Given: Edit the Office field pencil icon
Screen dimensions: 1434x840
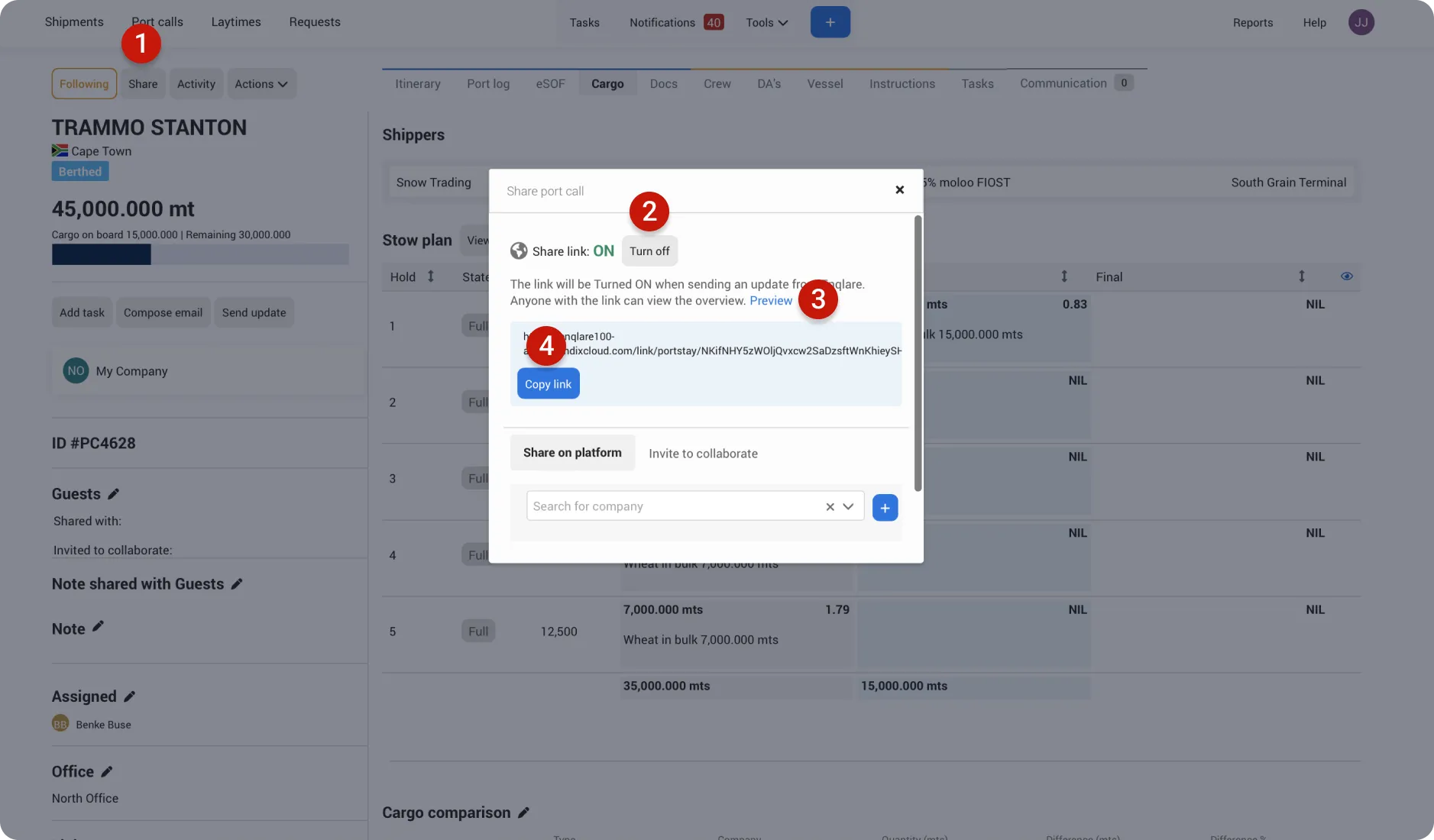Looking at the screenshot, I should (x=107, y=772).
